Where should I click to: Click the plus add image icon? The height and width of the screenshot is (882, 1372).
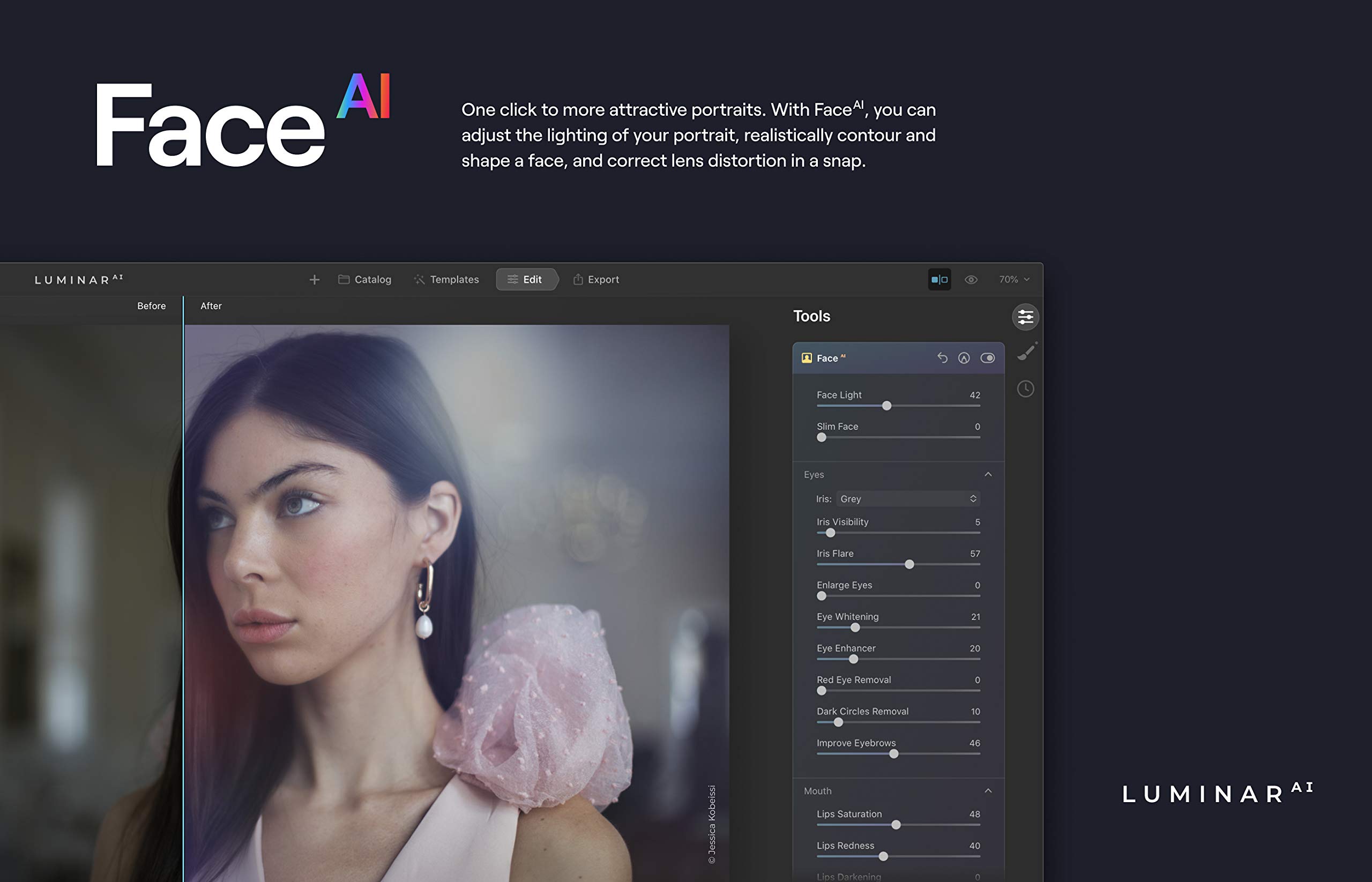click(314, 280)
